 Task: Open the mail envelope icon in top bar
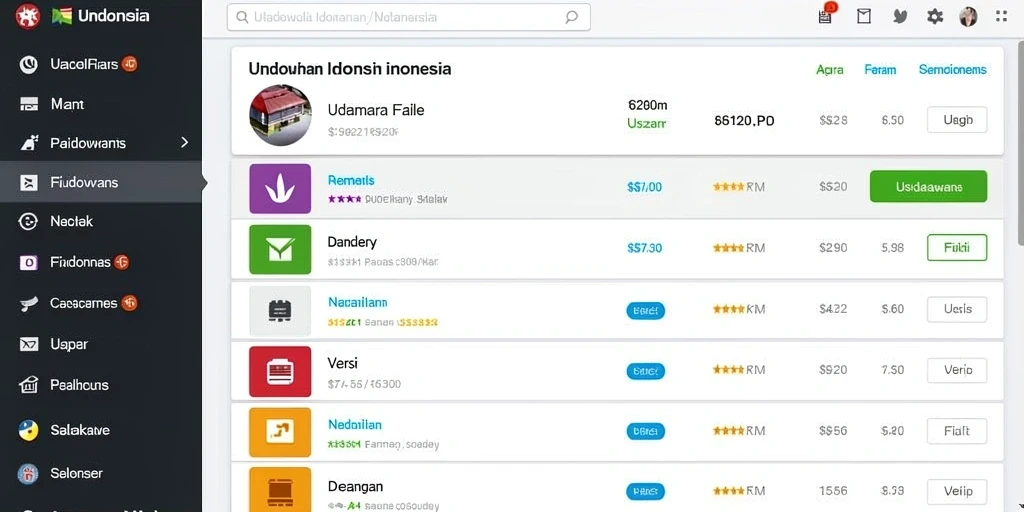tap(864, 17)
